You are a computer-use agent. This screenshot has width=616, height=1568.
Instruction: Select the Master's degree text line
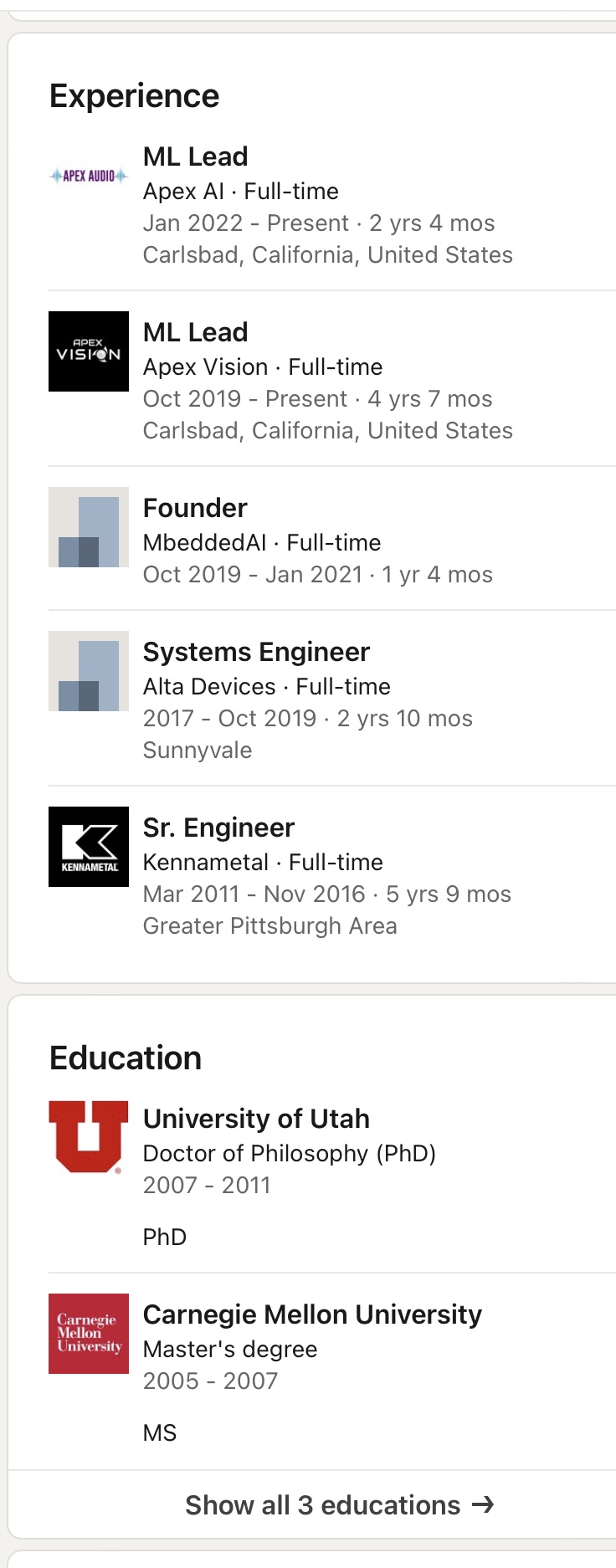(x=230, y=1349)
